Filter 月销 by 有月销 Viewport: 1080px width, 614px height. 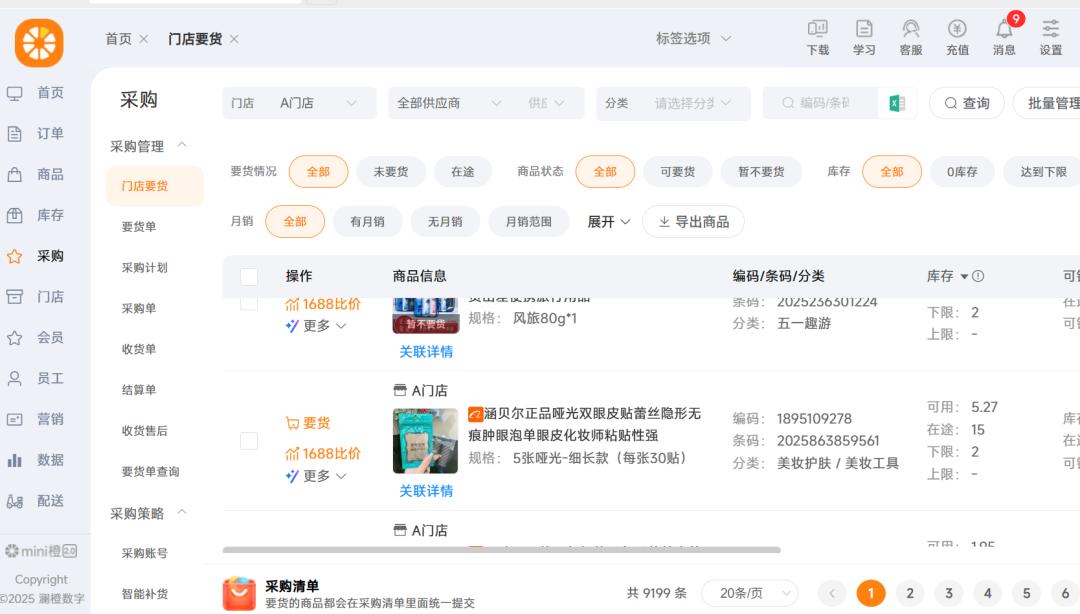(x=367, y=222)
